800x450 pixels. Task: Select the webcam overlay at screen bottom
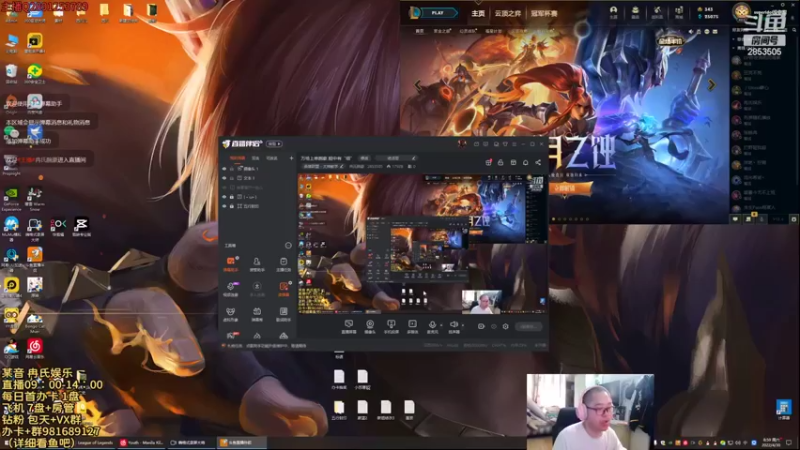click(590, 412)
